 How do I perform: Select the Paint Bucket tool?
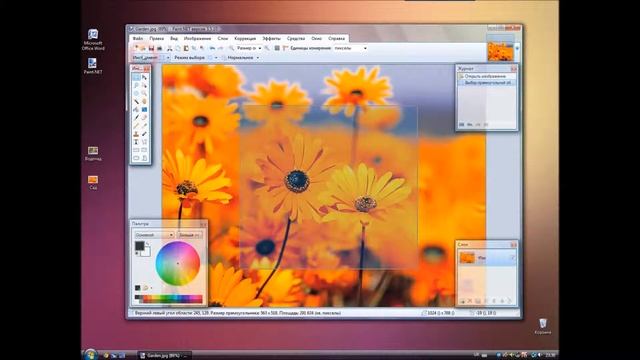tap(136, 109)
